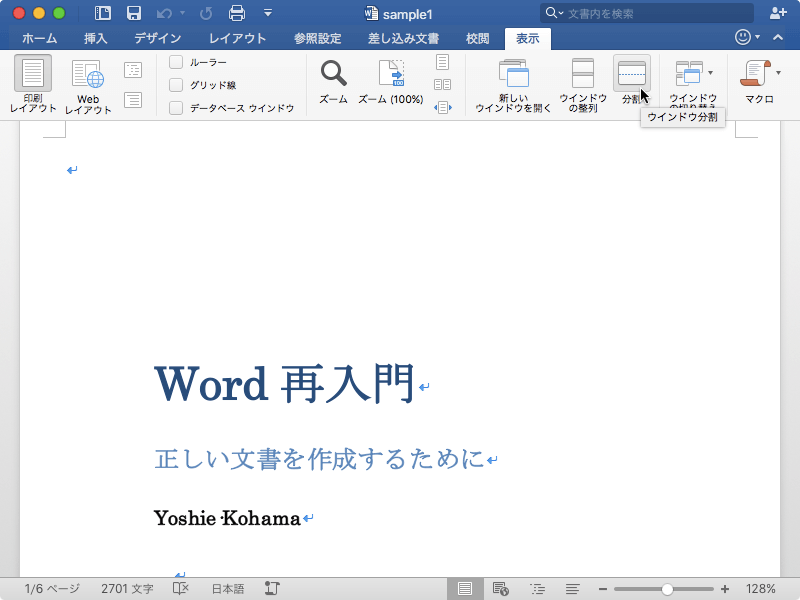800x600 pixels.
Task: Check the Database Window option
Action: [x=176, y=108]
